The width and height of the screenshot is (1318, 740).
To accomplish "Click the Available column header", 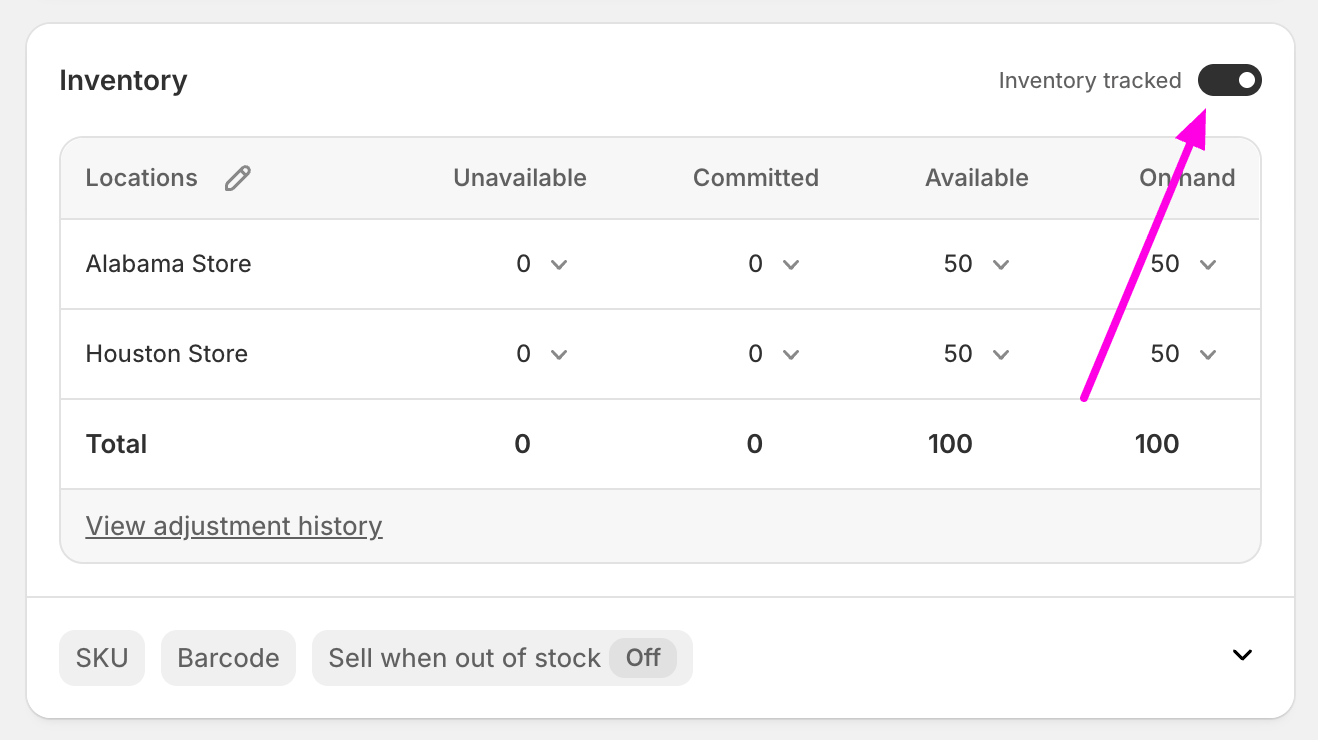I will click(976, 178).
